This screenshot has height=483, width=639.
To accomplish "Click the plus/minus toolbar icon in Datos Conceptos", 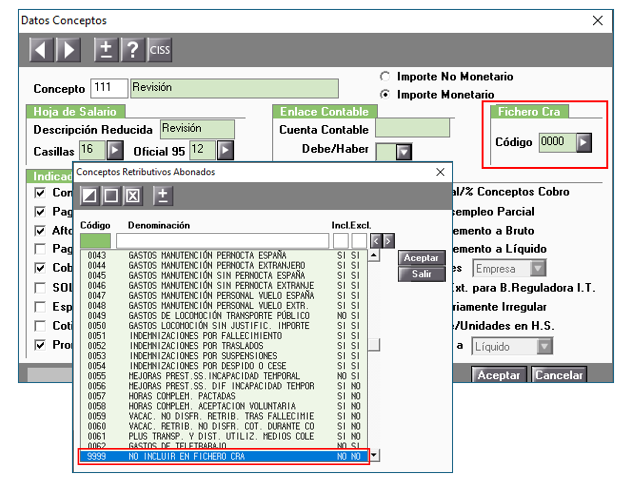I will click(106, 49).
